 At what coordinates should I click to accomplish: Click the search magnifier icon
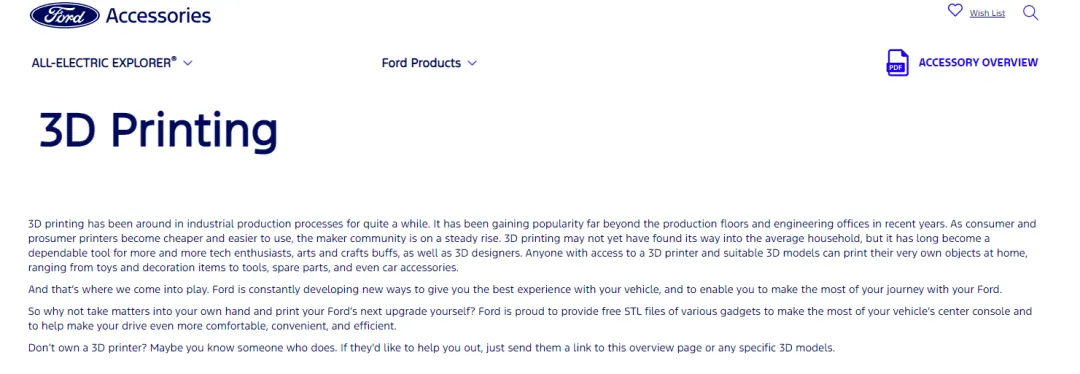pyautogui.click(x=1030, y=12)
